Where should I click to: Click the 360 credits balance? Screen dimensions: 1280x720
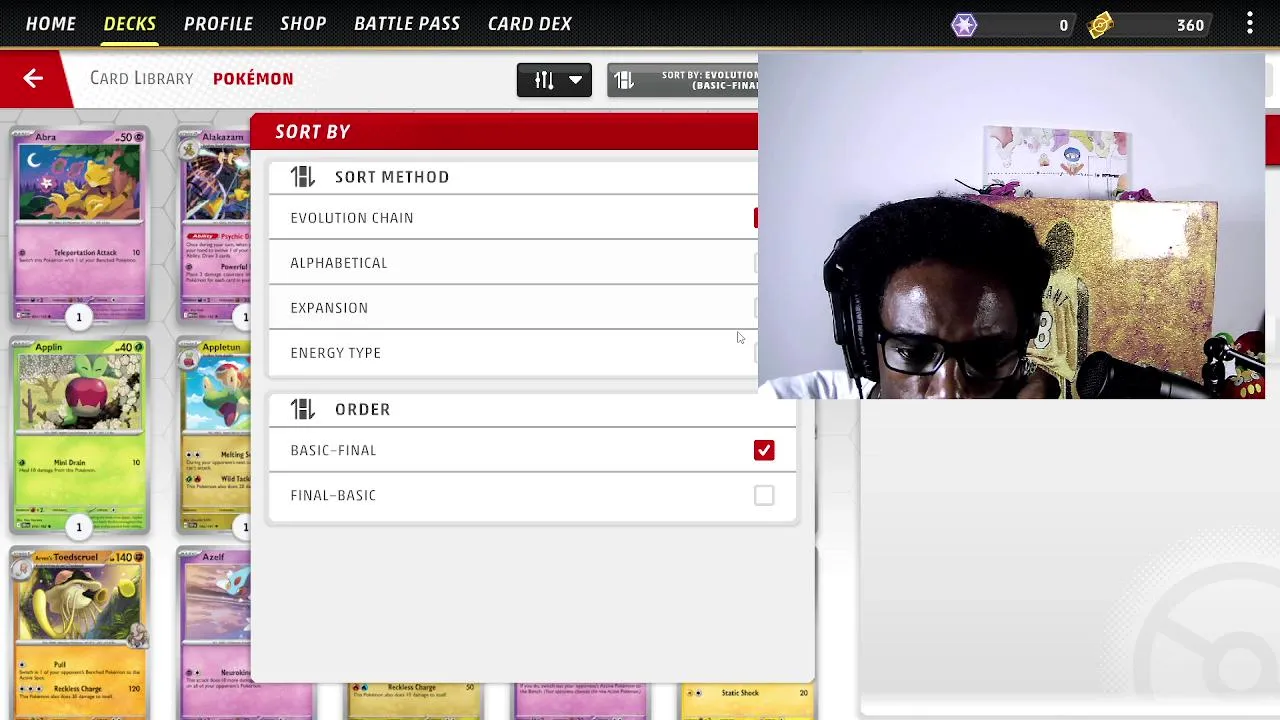(x=1190, y=25)
